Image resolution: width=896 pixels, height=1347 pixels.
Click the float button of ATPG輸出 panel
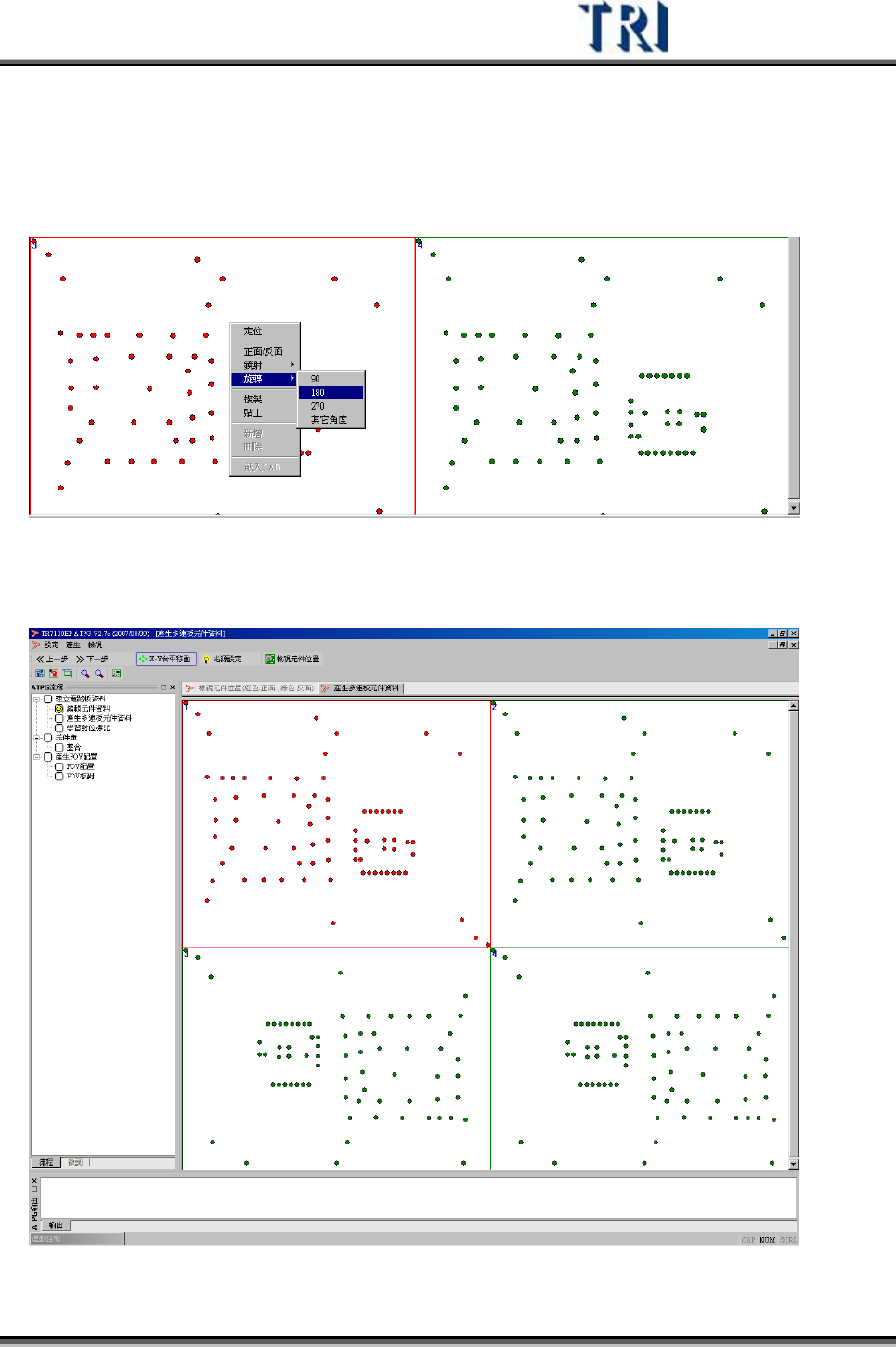click(34, 1189)
